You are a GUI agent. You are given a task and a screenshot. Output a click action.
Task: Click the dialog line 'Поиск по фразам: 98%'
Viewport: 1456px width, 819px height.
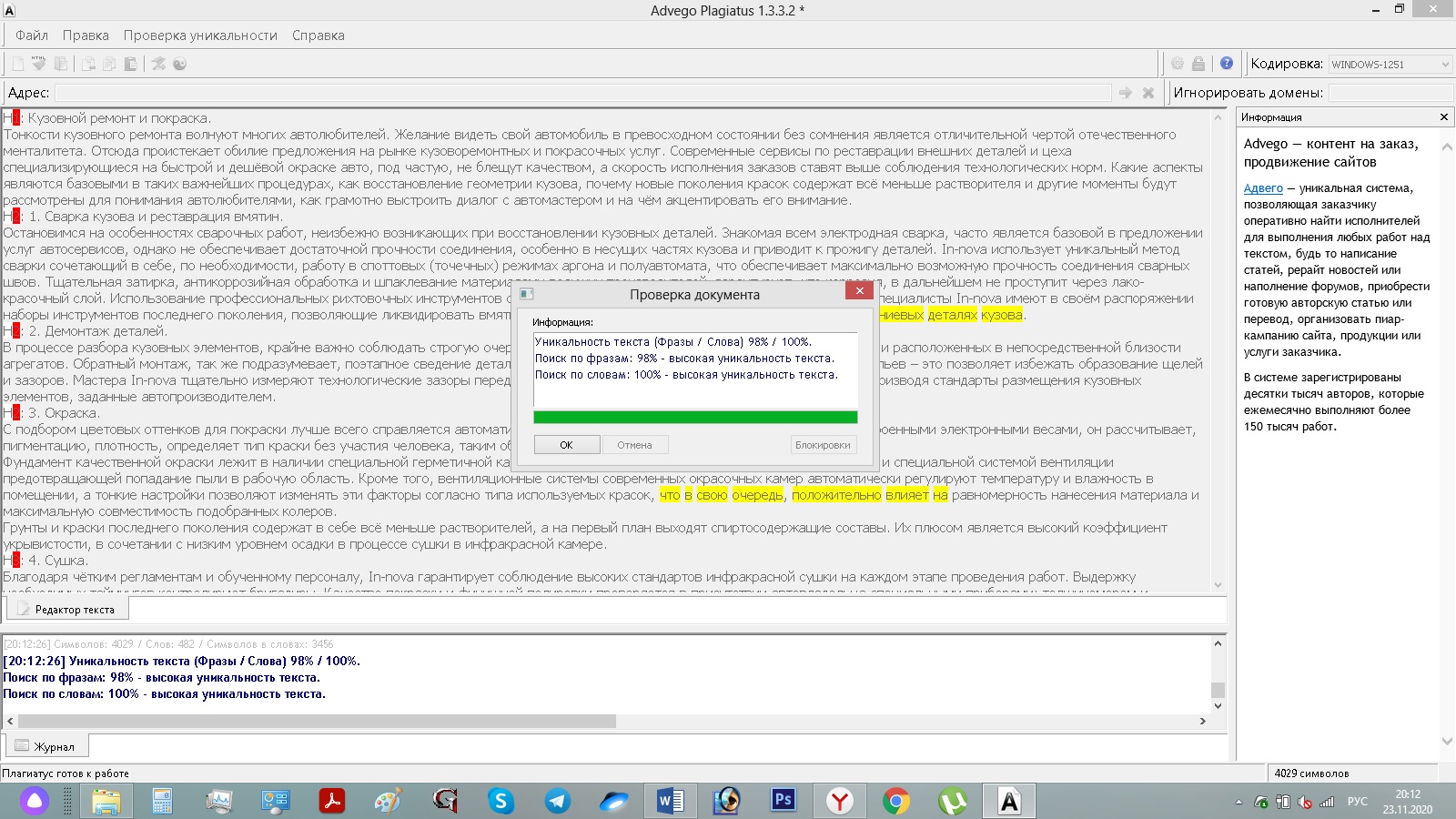pyautogui.click(x=684, y=359)
